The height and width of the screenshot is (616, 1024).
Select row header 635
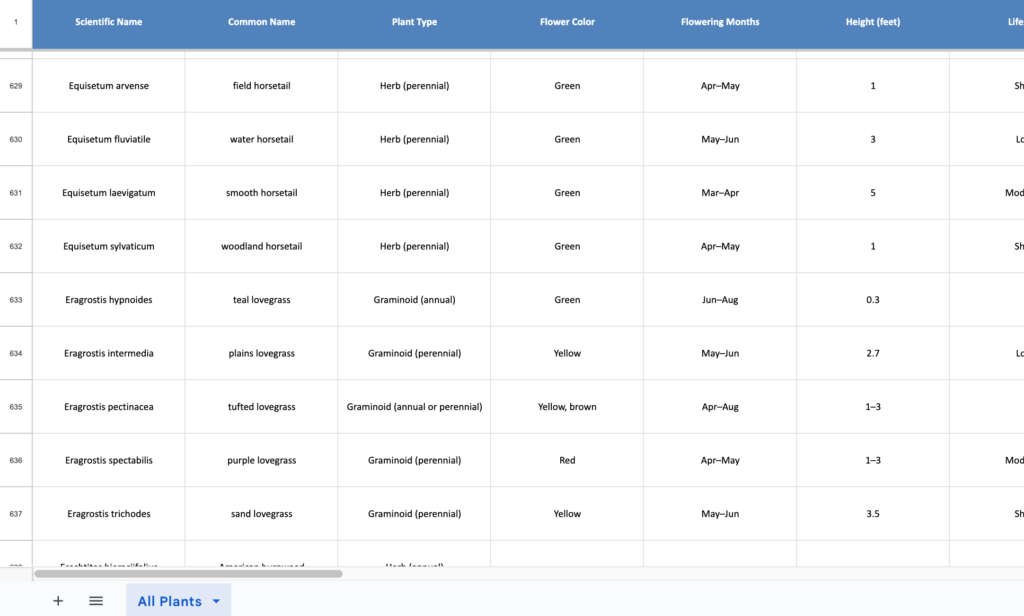(x=16, y=407)
